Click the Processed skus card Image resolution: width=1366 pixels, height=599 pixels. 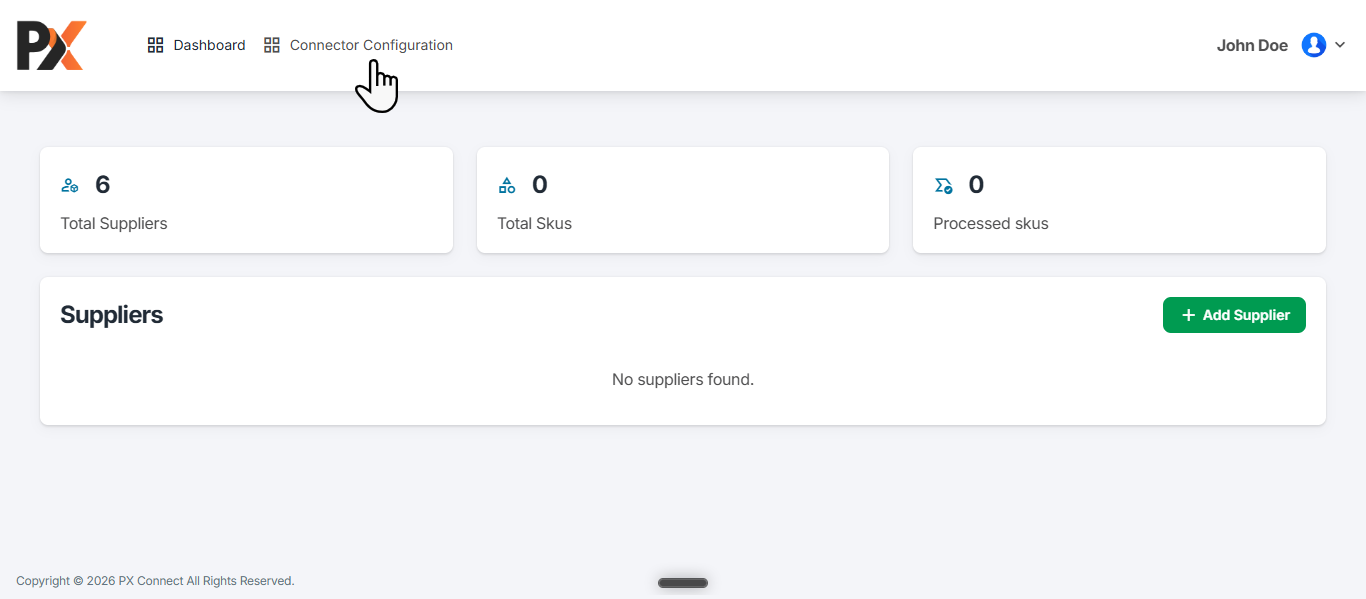click(x=1119, y=200)
